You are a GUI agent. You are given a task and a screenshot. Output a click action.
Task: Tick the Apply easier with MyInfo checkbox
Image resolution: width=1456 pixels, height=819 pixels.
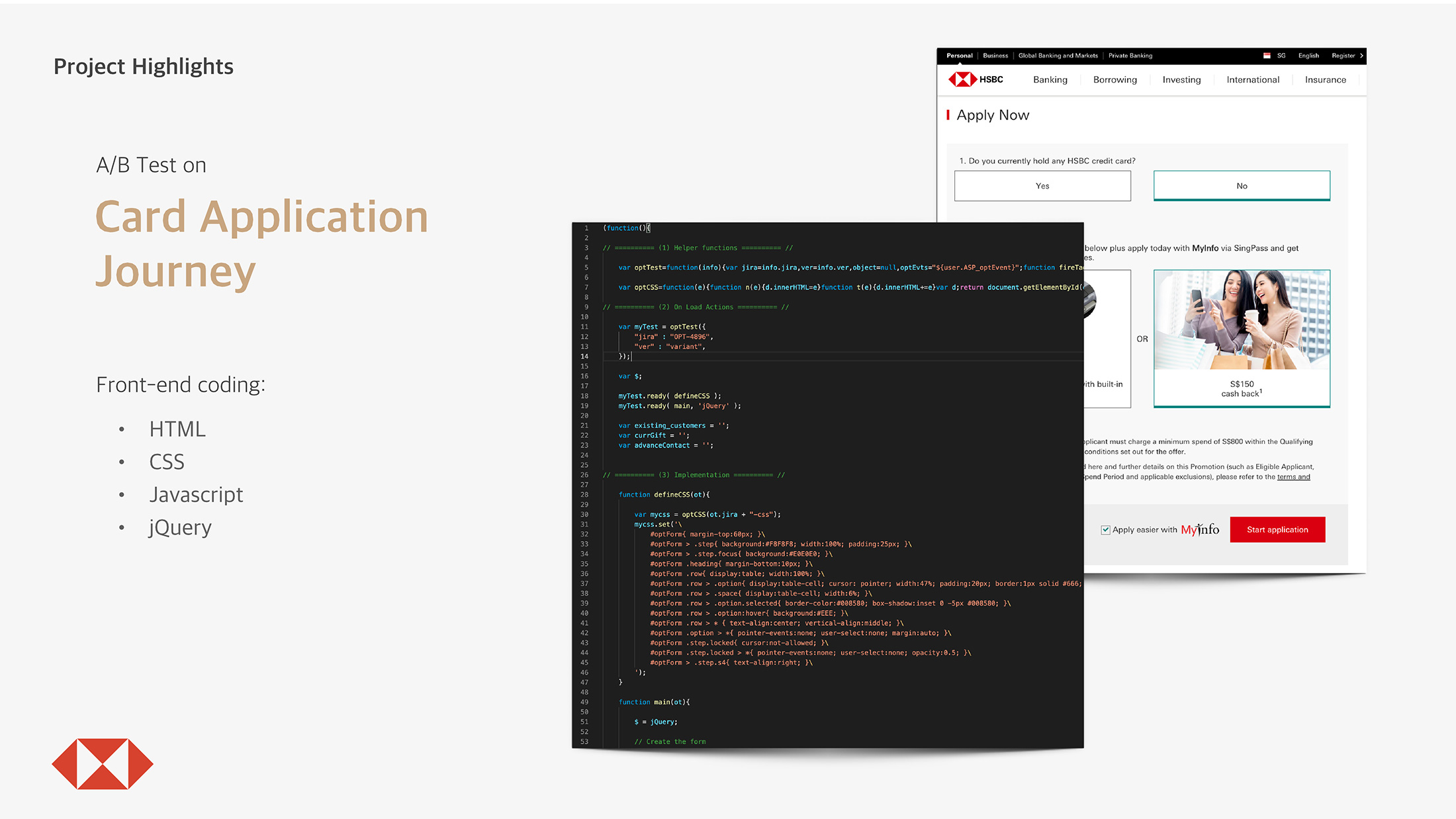coord(1105,530)
